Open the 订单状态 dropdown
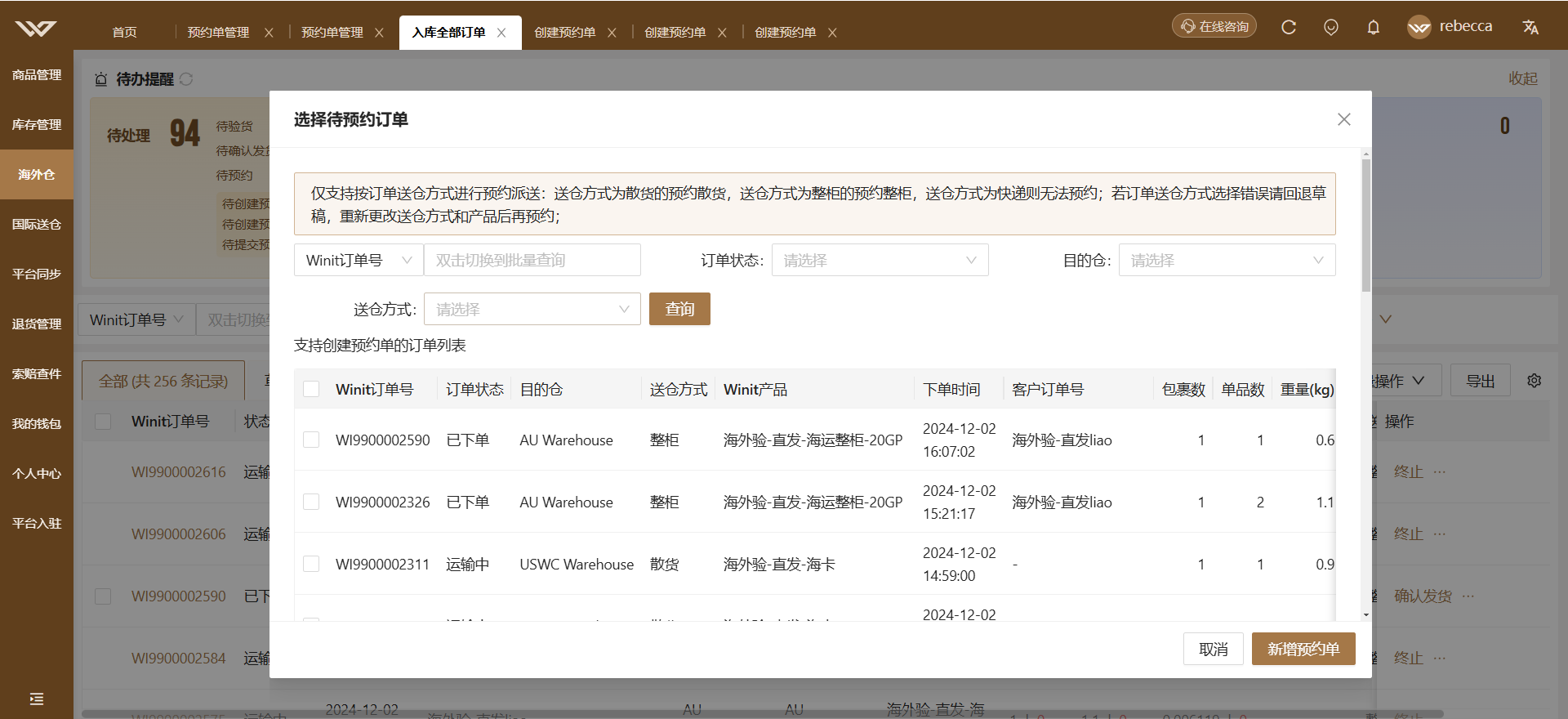1568x719 pixels. pos(880,260)
